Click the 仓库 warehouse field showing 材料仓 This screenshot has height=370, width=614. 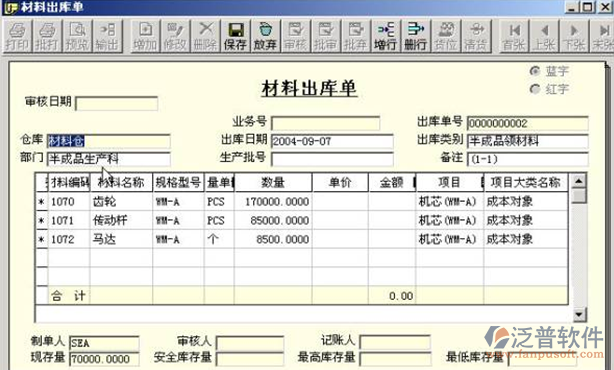108,141
